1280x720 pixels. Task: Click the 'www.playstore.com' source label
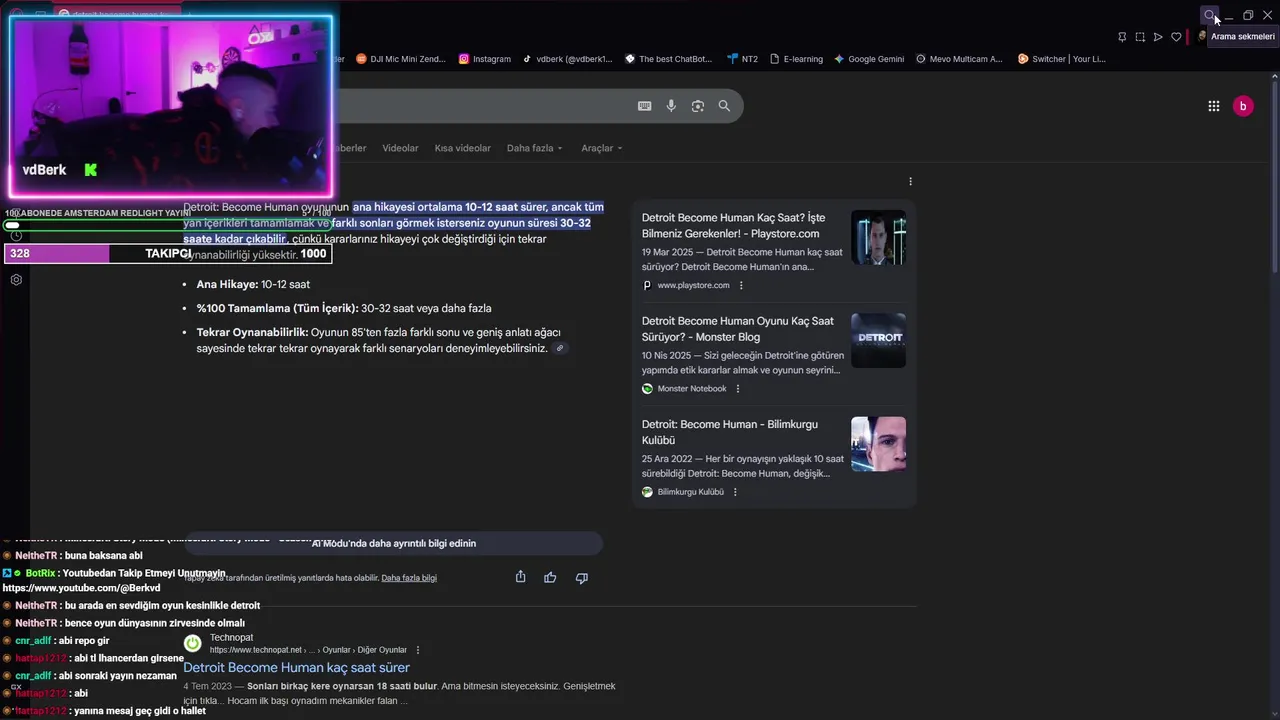[693, 286]
